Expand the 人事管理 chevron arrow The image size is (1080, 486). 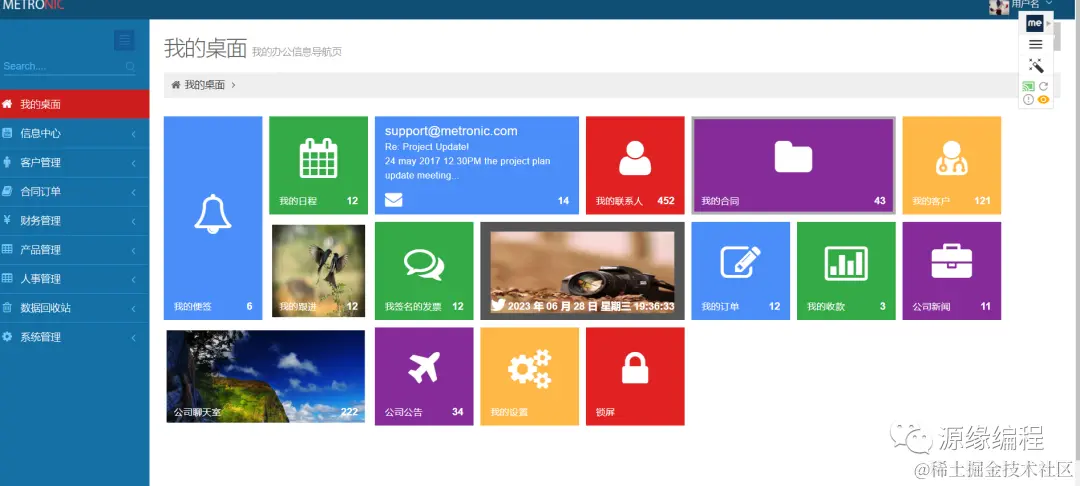click(x=134, y=279)
